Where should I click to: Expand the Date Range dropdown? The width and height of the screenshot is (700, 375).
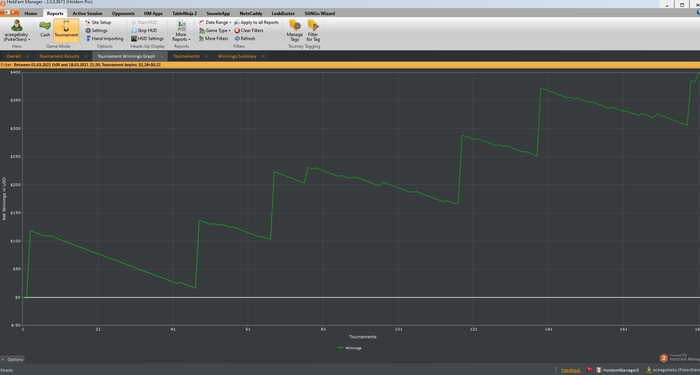(x=215, y=22)
